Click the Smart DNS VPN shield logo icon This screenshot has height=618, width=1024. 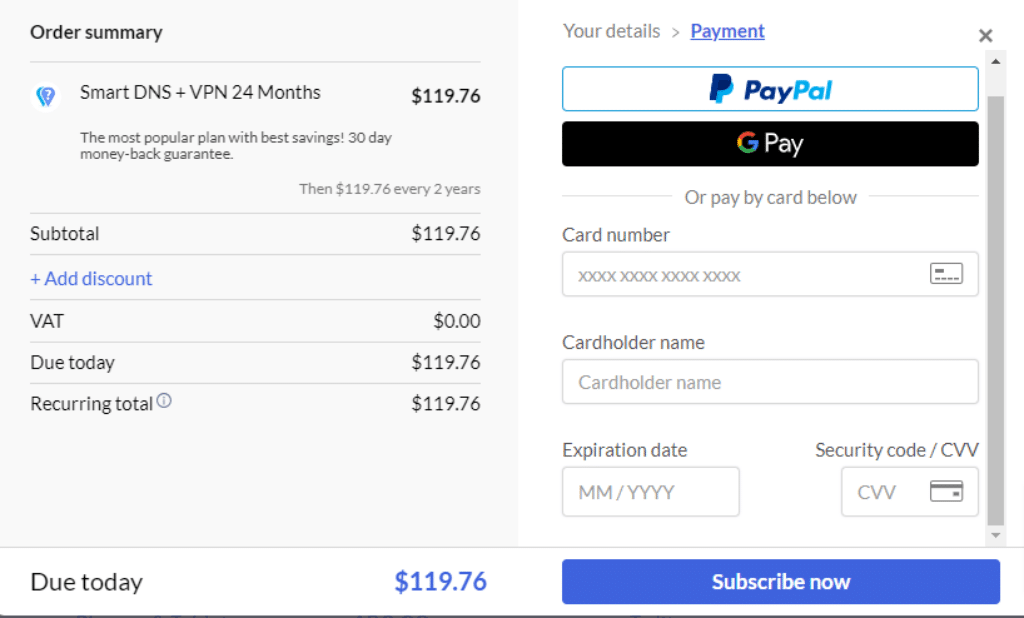pos(46,96)
